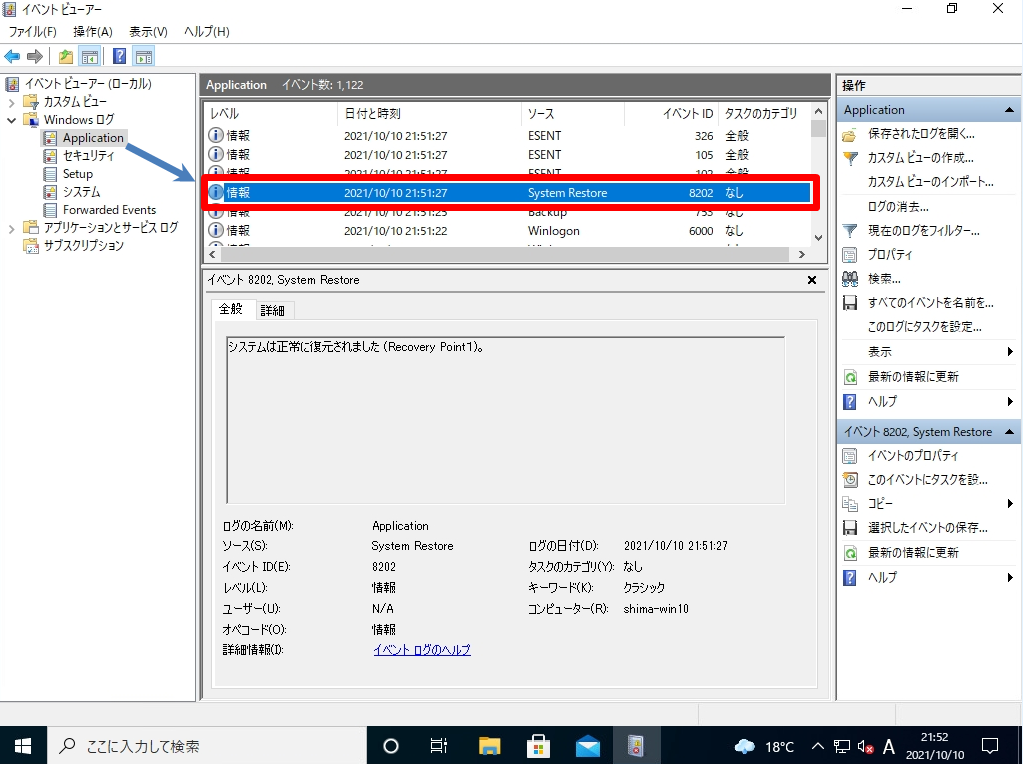The height and width of the screenshot is (764, 1023).
Task: Select Forwarded Events log in tree
Action: [110, 210]
